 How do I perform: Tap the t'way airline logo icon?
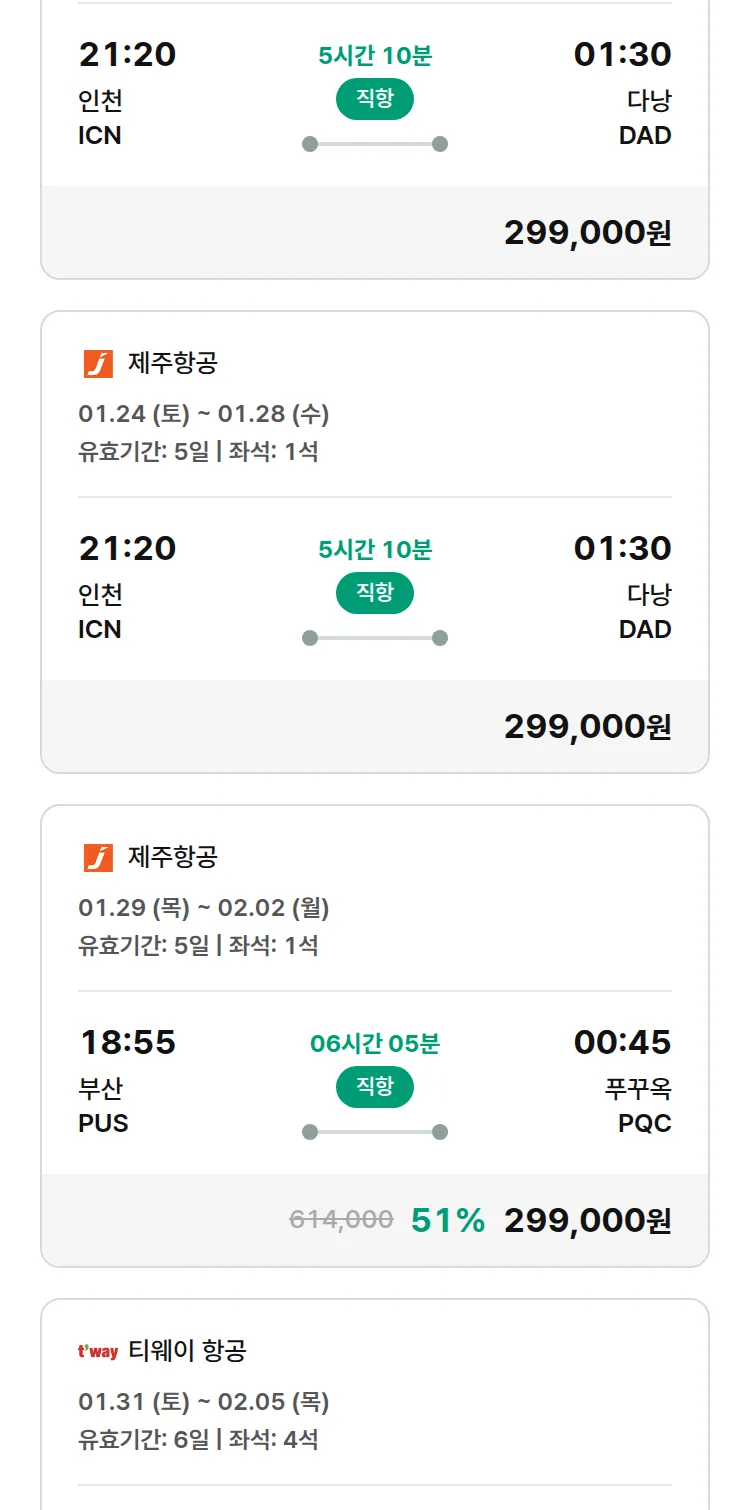[98, 1352]
